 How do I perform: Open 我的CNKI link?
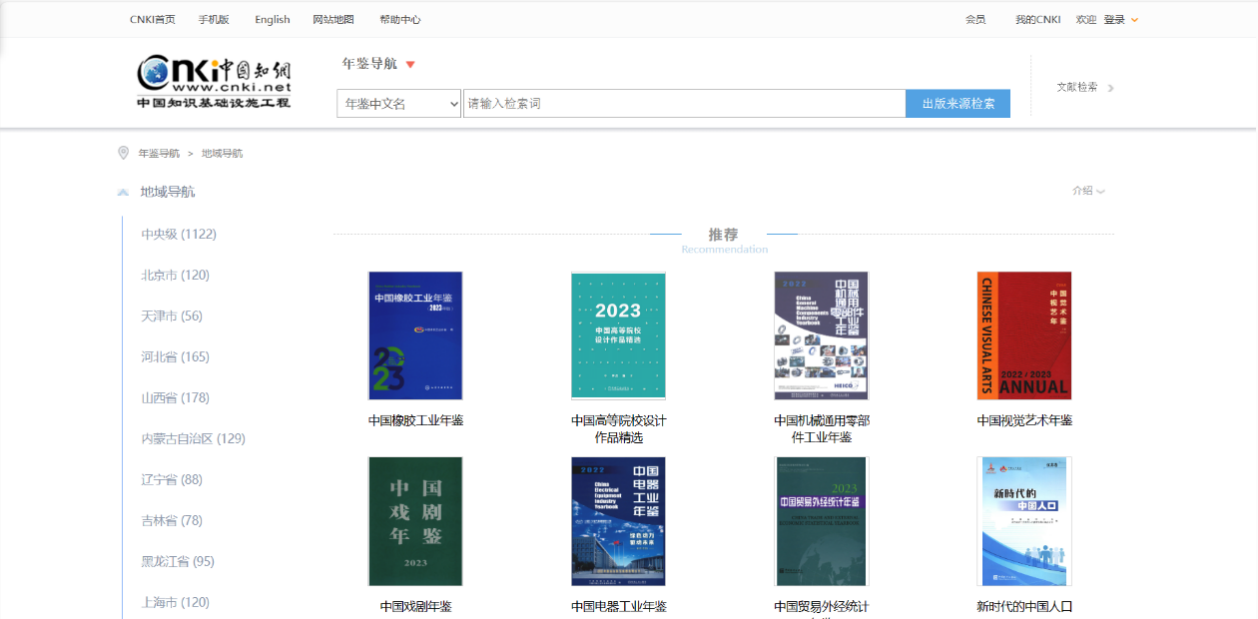tap(1038, 19)
